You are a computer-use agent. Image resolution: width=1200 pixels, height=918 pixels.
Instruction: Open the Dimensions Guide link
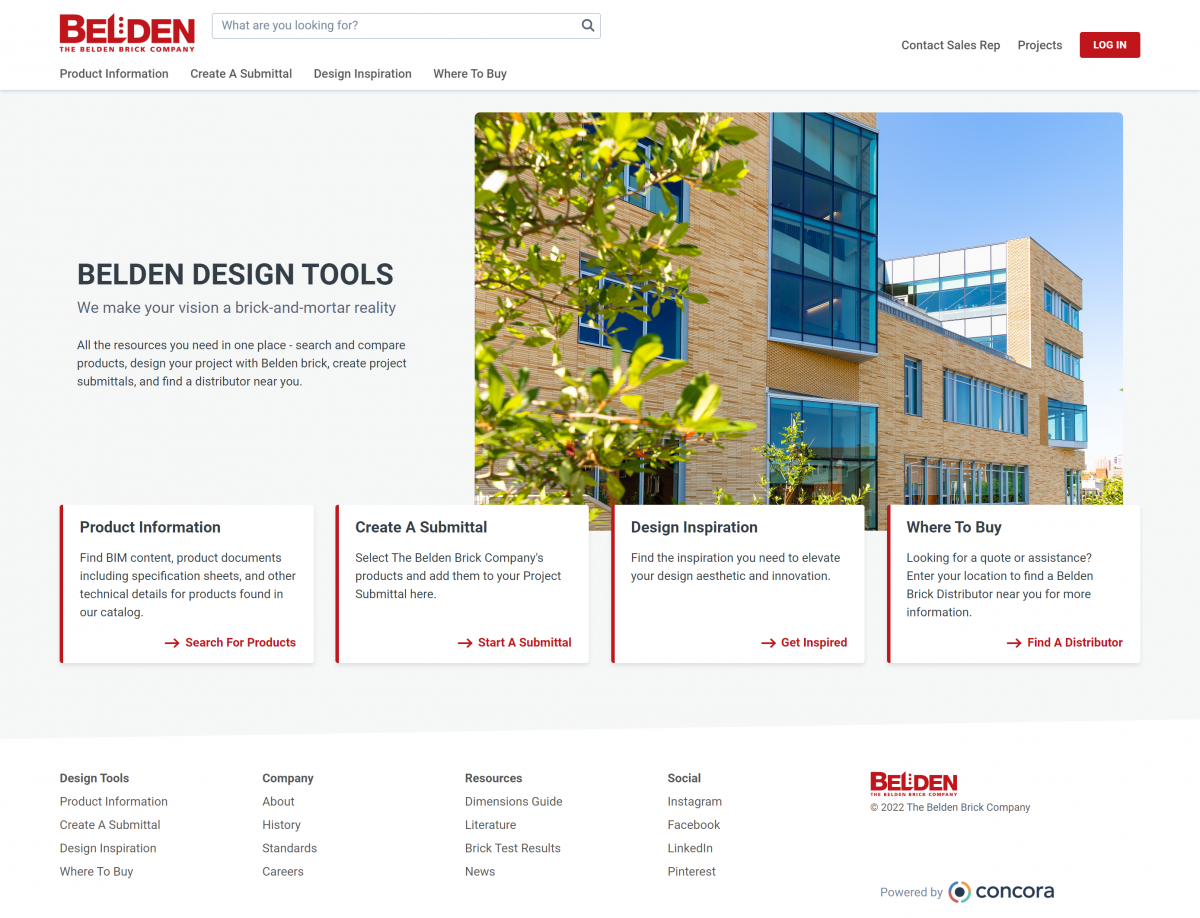514,802
